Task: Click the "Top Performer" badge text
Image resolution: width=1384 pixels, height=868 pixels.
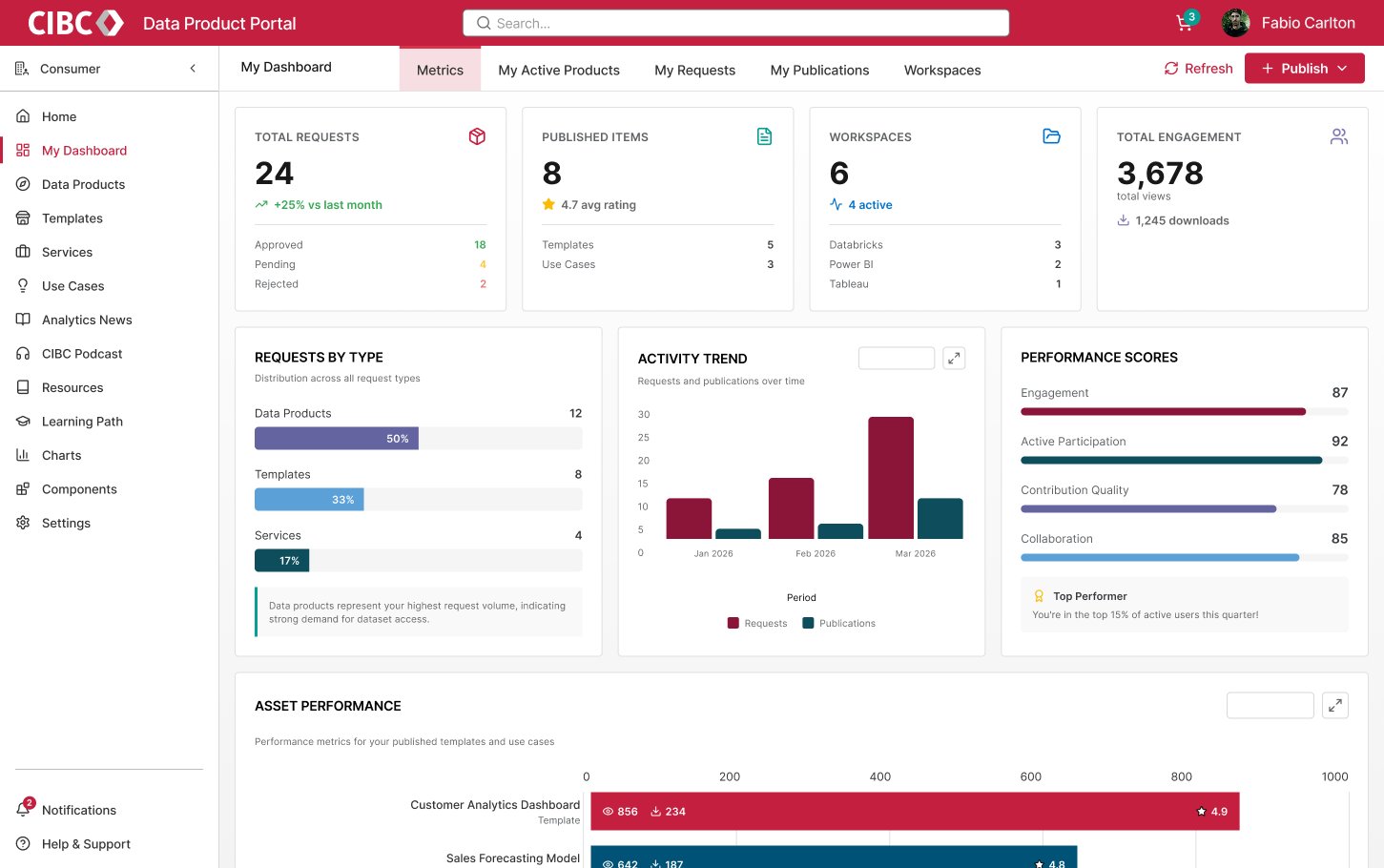Action: (x=1090, y=596)
